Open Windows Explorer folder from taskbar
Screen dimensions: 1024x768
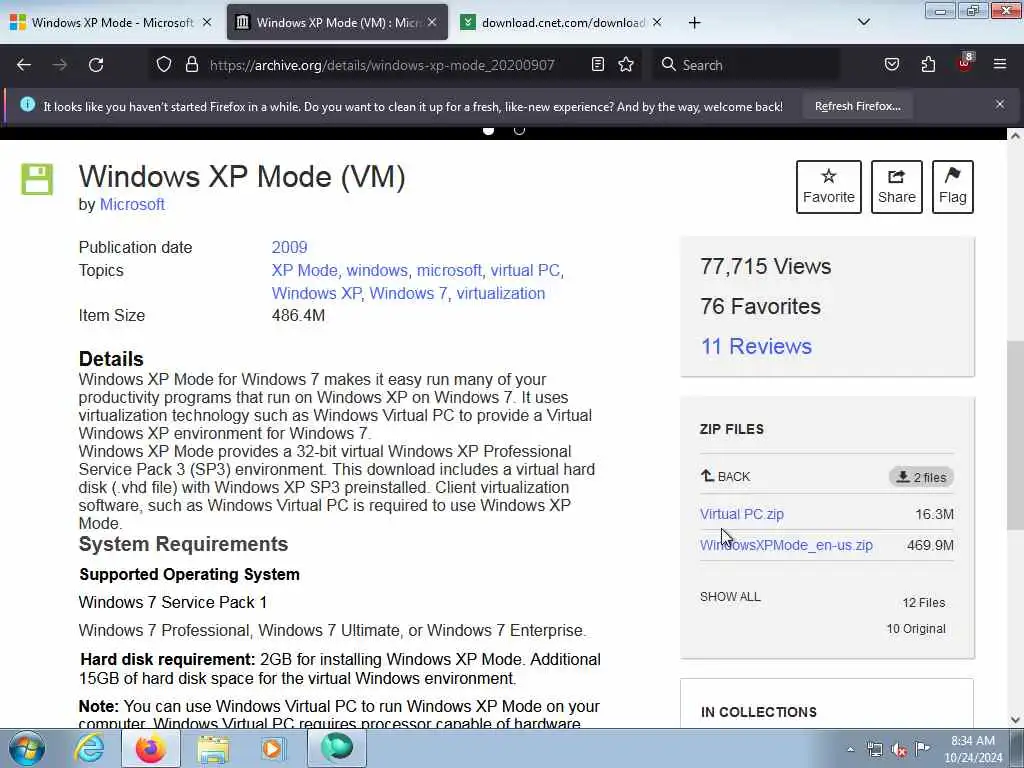coord(213,748)
